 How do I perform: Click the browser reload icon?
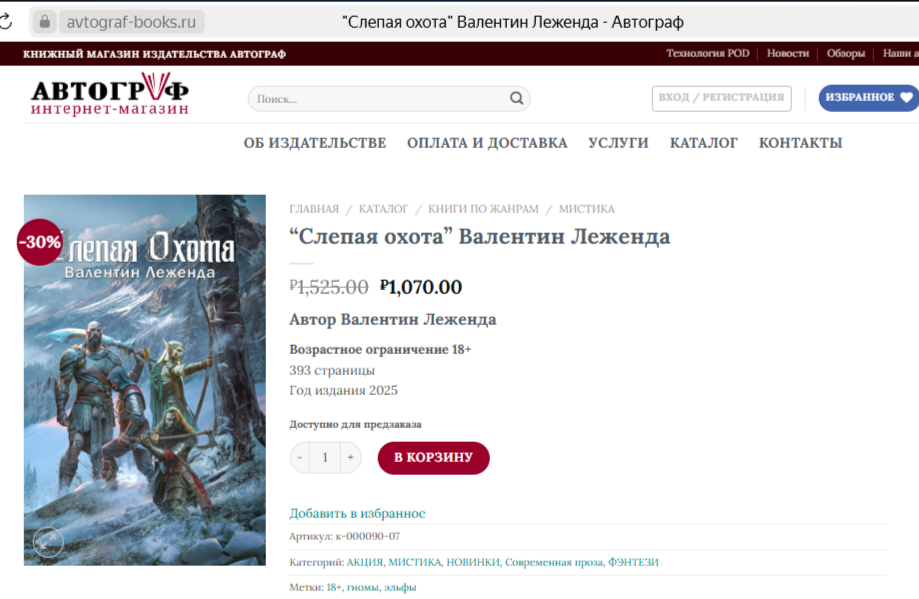[x=5, y=22]
